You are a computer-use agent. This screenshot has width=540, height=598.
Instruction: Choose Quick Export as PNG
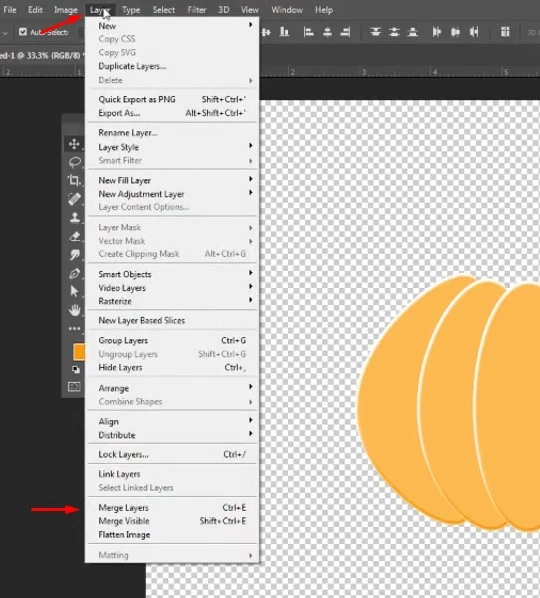click(173, 99)
